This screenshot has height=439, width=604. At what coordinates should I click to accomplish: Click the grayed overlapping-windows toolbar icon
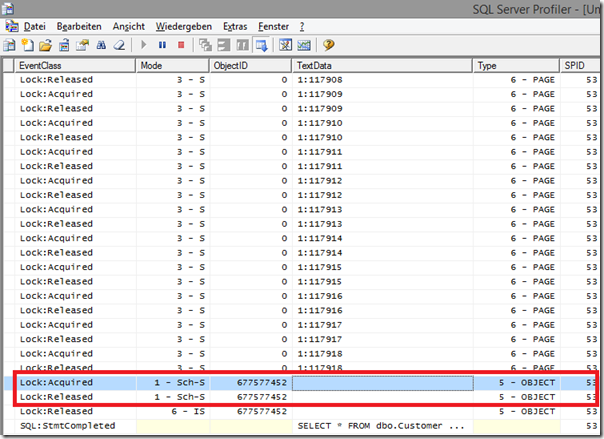coord(205,45)
